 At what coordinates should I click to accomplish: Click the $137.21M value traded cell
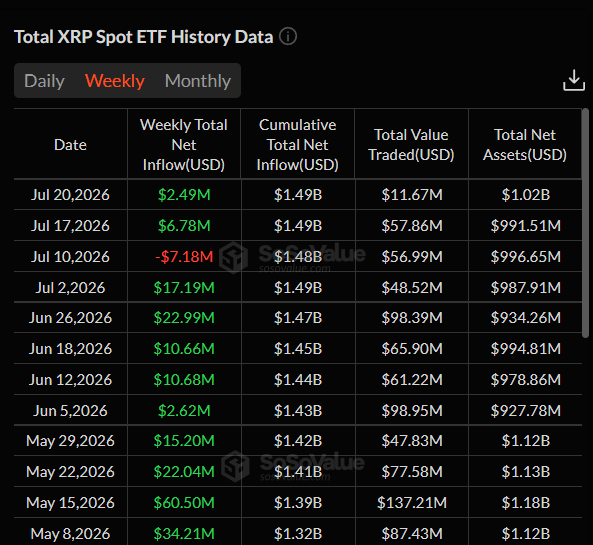412,503
